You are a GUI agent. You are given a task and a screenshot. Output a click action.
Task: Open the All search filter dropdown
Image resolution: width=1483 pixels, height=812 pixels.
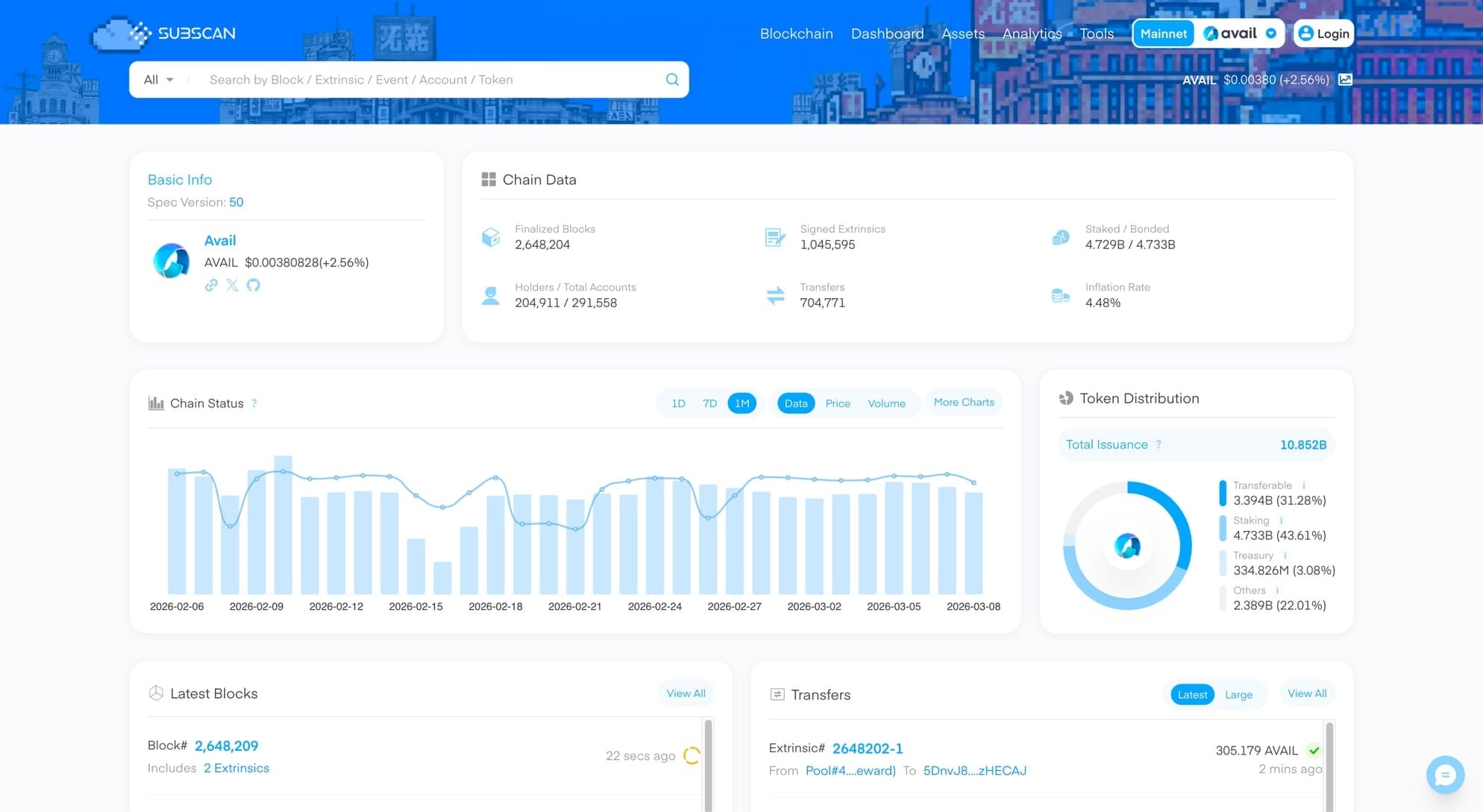pos(158,80)
